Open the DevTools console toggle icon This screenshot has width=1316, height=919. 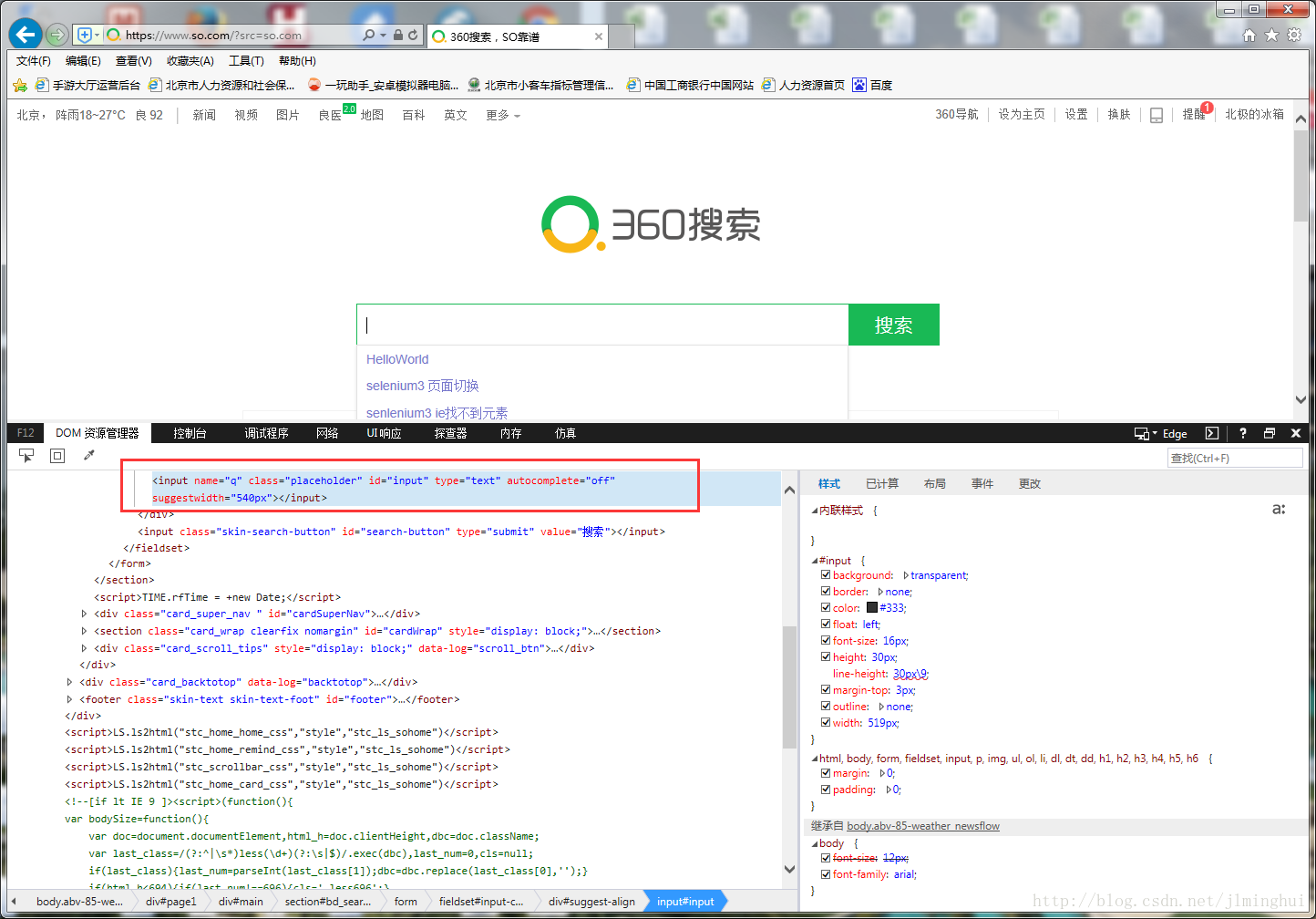(x=1212, y=433)
